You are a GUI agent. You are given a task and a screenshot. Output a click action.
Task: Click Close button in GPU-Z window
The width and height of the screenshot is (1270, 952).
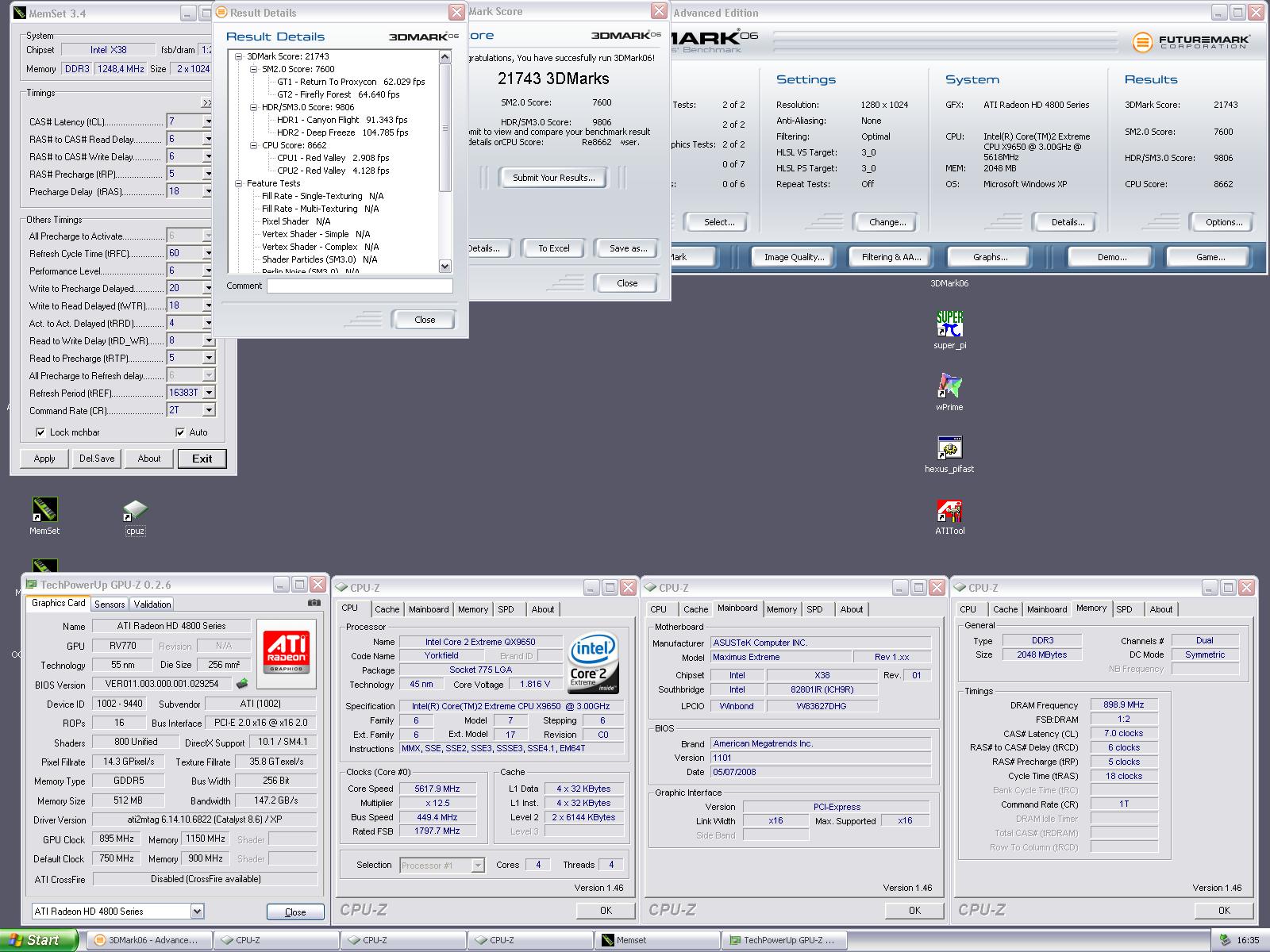click(x=295, y=912)
